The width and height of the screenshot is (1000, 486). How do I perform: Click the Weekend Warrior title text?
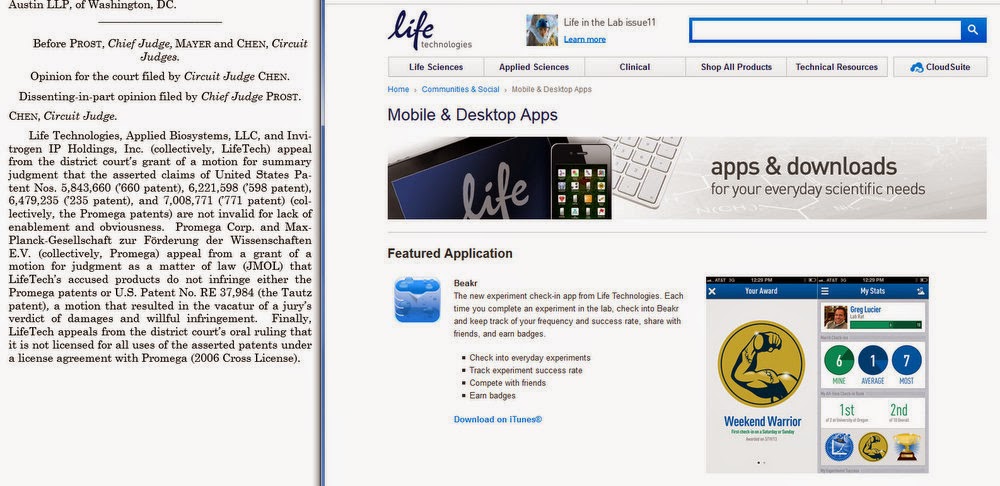click(762, 422)
